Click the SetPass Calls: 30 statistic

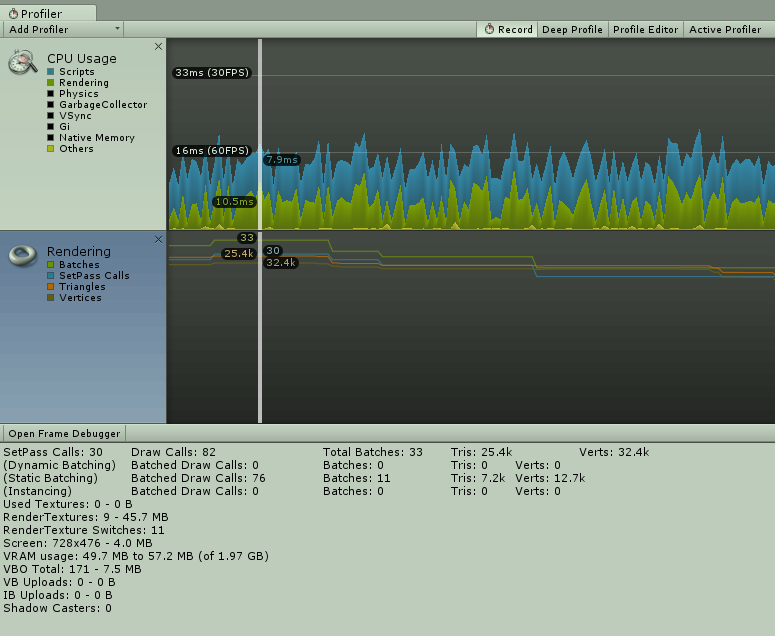click(x=53, y=452)
